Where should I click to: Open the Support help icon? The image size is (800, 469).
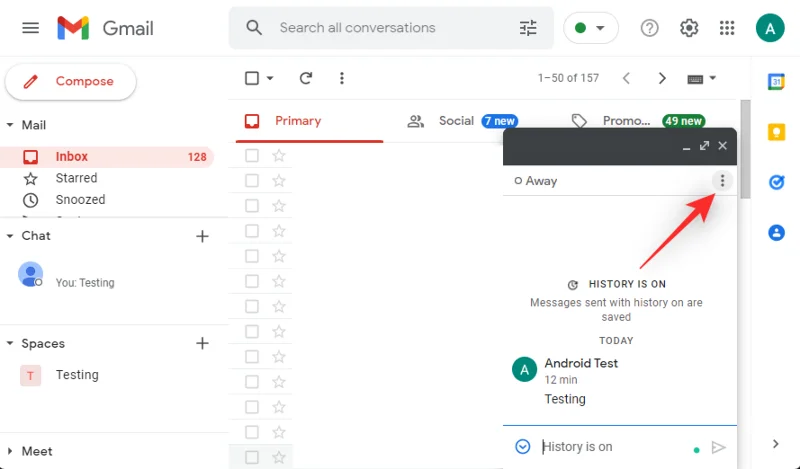pos(649,28)
